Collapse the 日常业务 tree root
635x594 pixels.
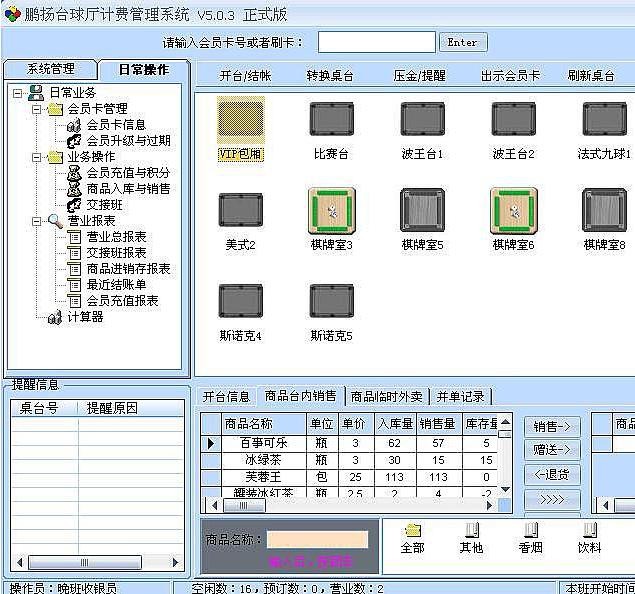click(x=18, y=92)
